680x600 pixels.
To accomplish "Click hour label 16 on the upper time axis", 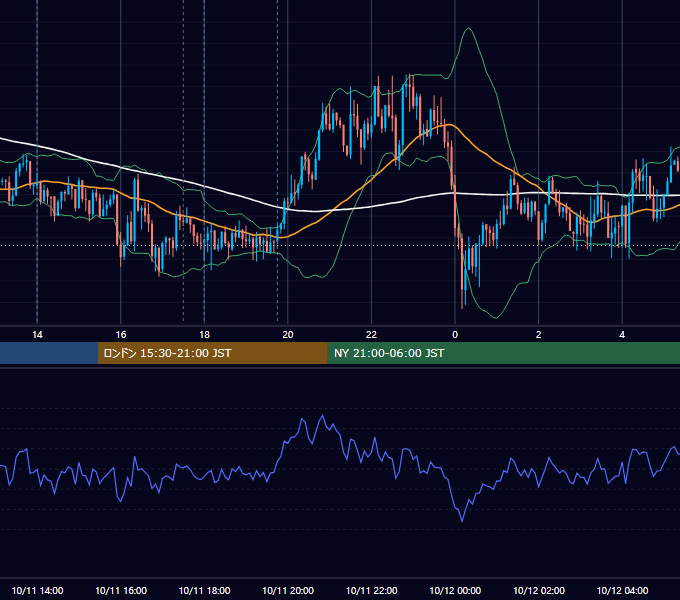I will coord(121,335).
